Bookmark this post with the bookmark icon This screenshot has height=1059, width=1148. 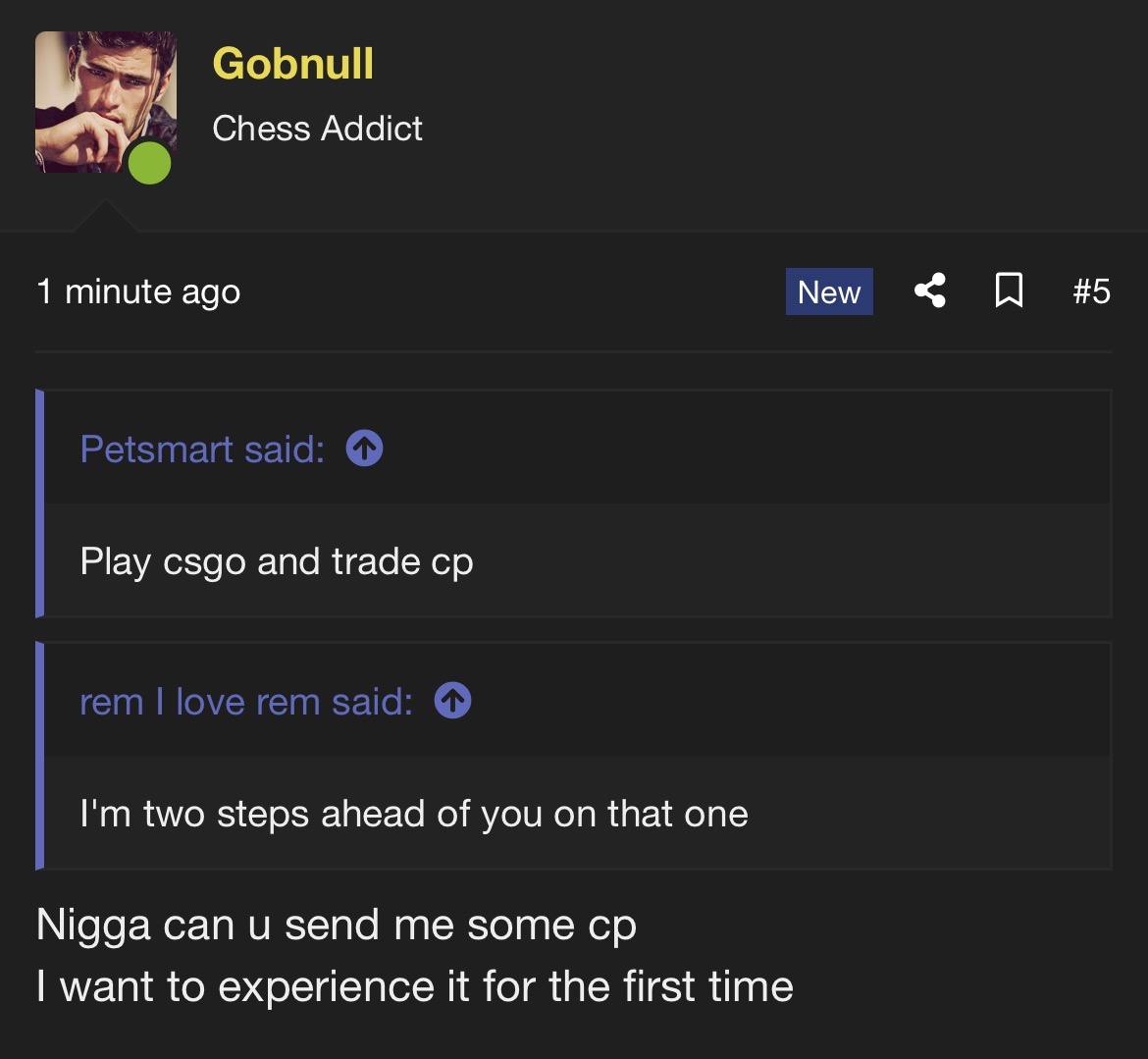[1010, 291]
